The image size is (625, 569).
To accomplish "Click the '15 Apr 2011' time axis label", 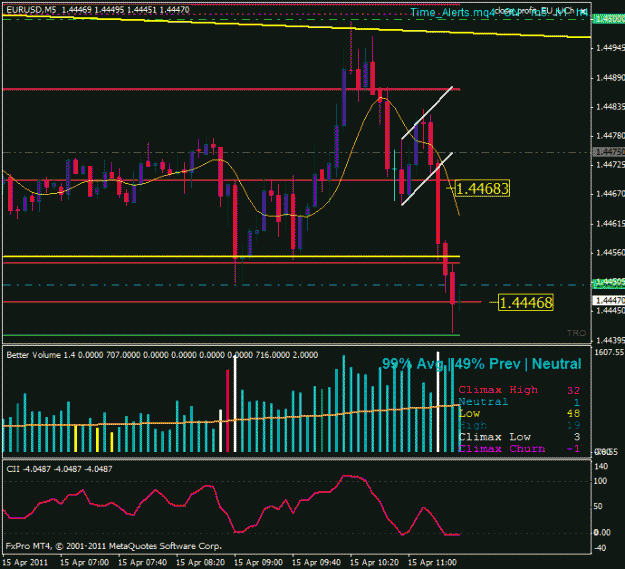I will tap(25, 563).
